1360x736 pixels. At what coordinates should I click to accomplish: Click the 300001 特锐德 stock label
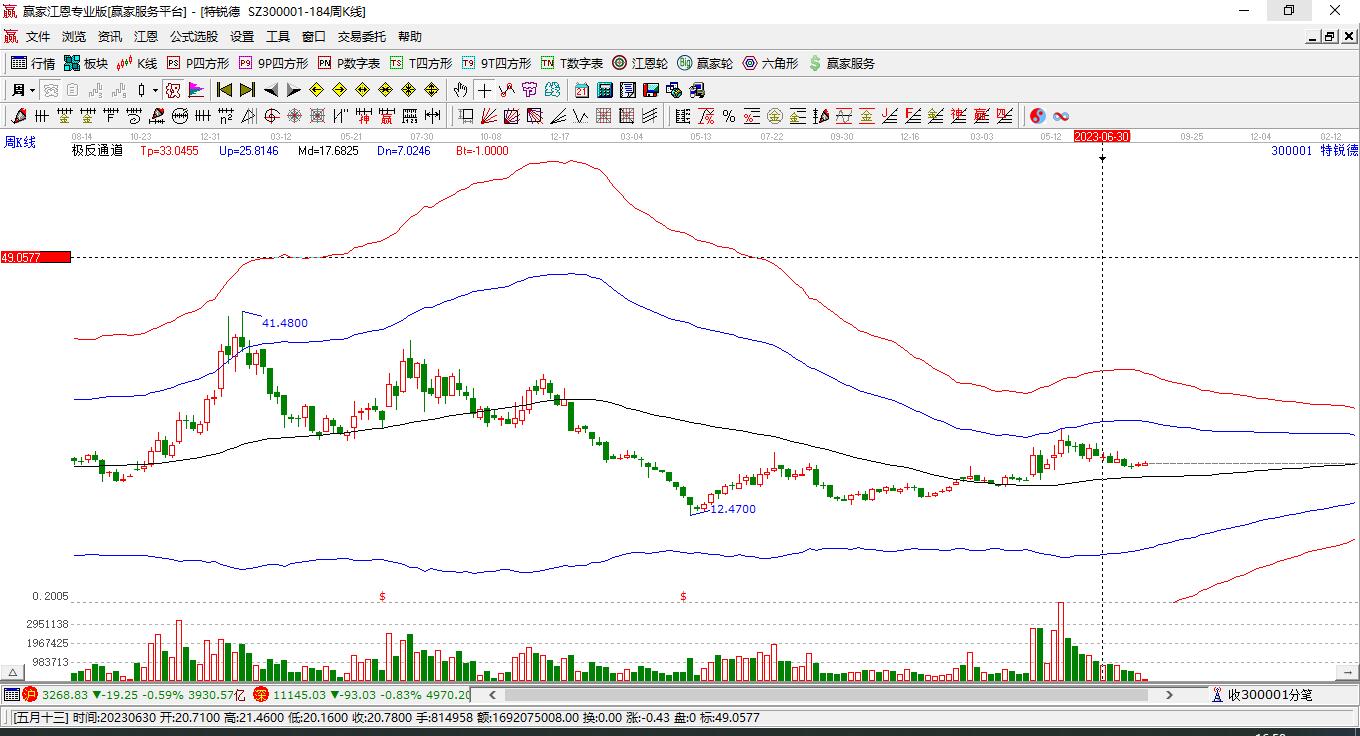(1315, 151)
